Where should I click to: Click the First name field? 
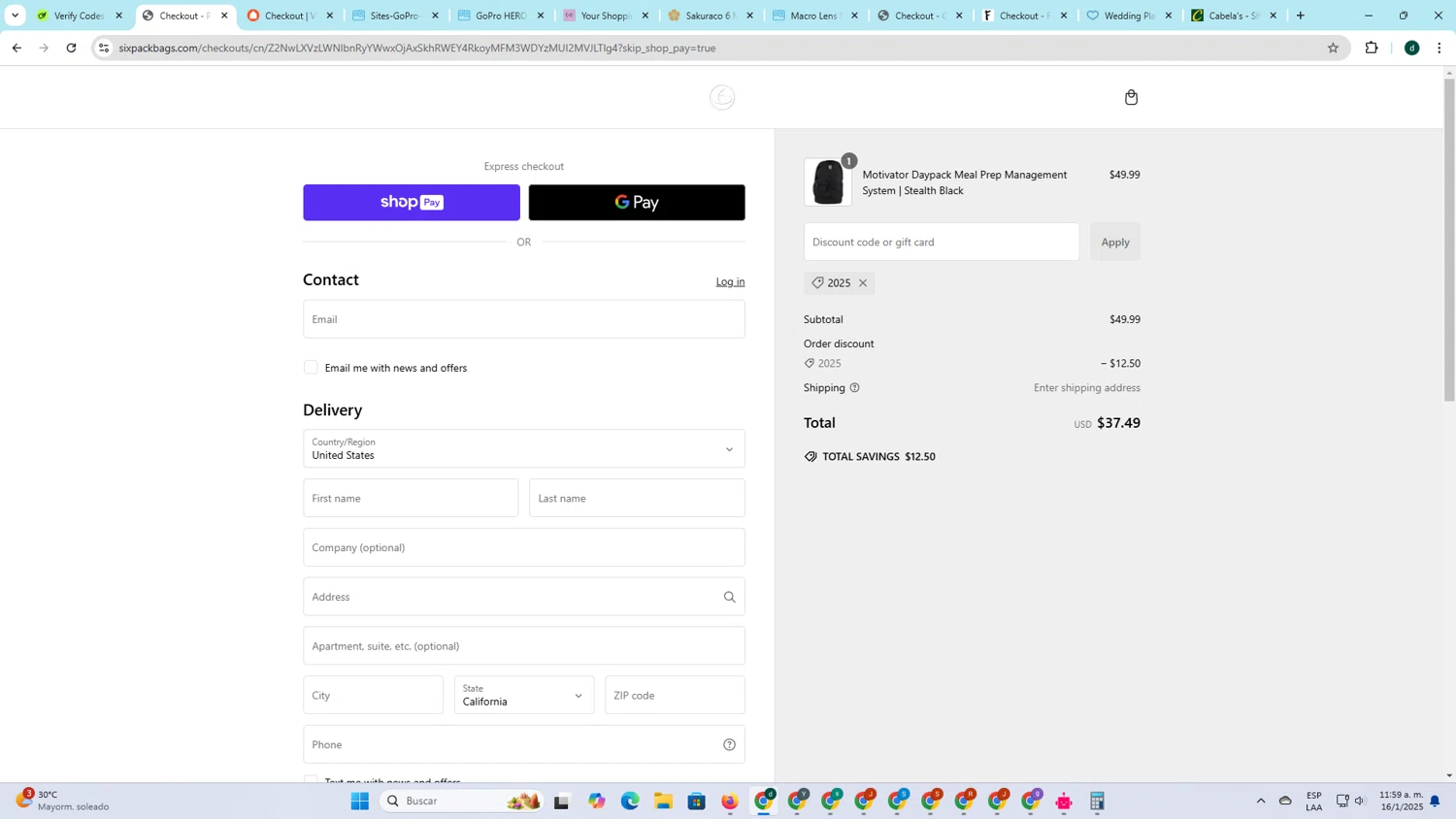pyautogui.click(x=411, y=498)
